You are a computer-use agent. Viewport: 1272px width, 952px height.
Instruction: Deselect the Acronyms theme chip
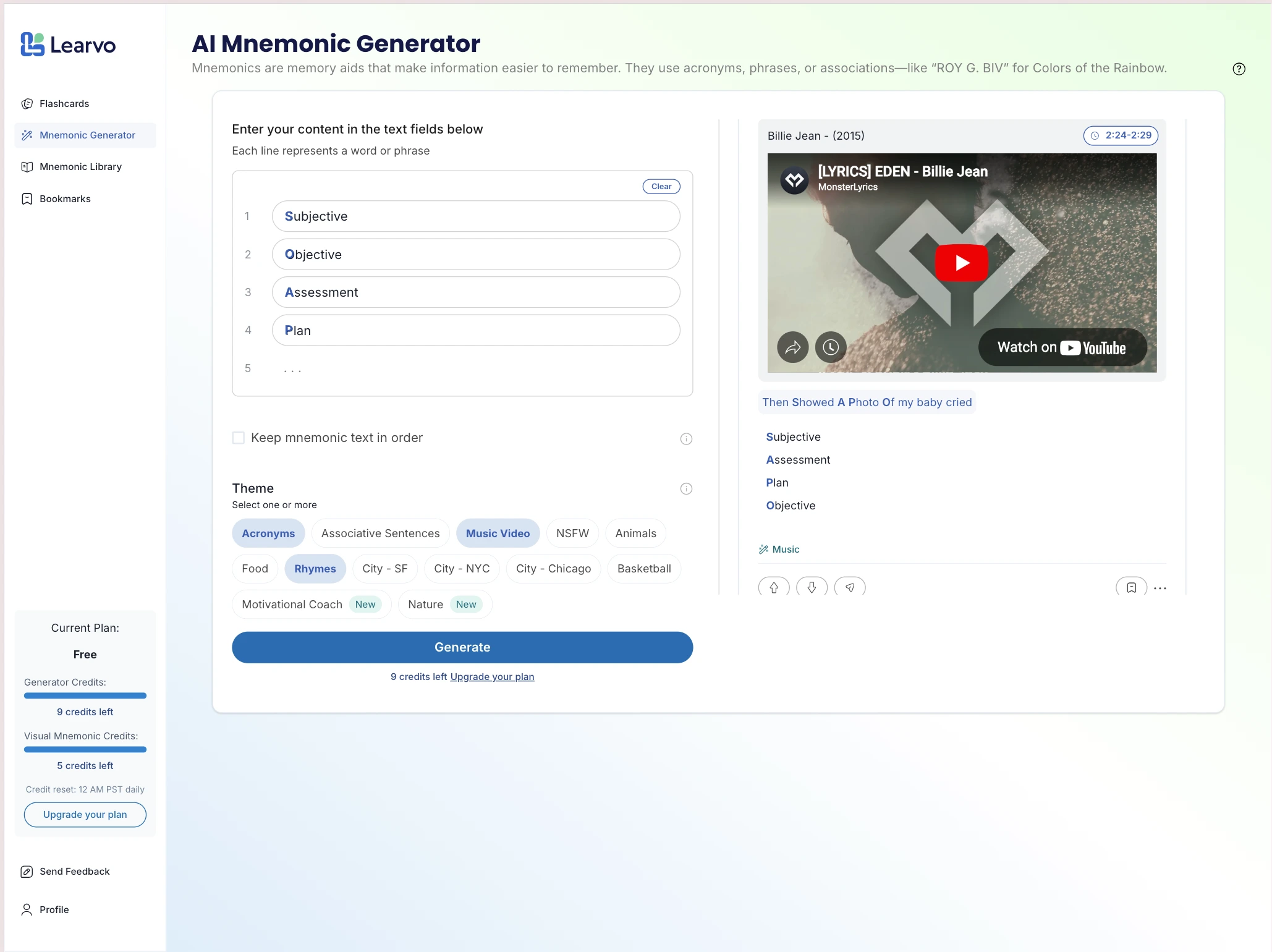(x=268, y=533)
